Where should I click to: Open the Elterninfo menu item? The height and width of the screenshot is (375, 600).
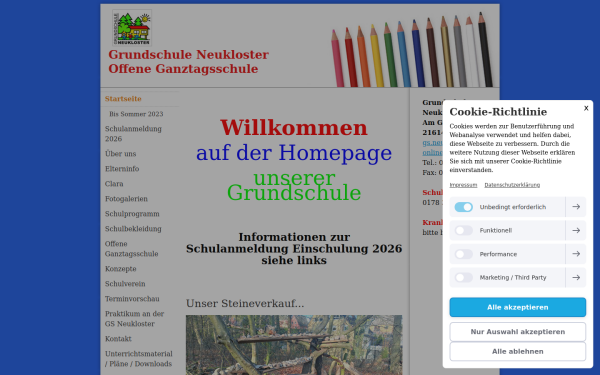pyautogui.click(x=122, y=169)
